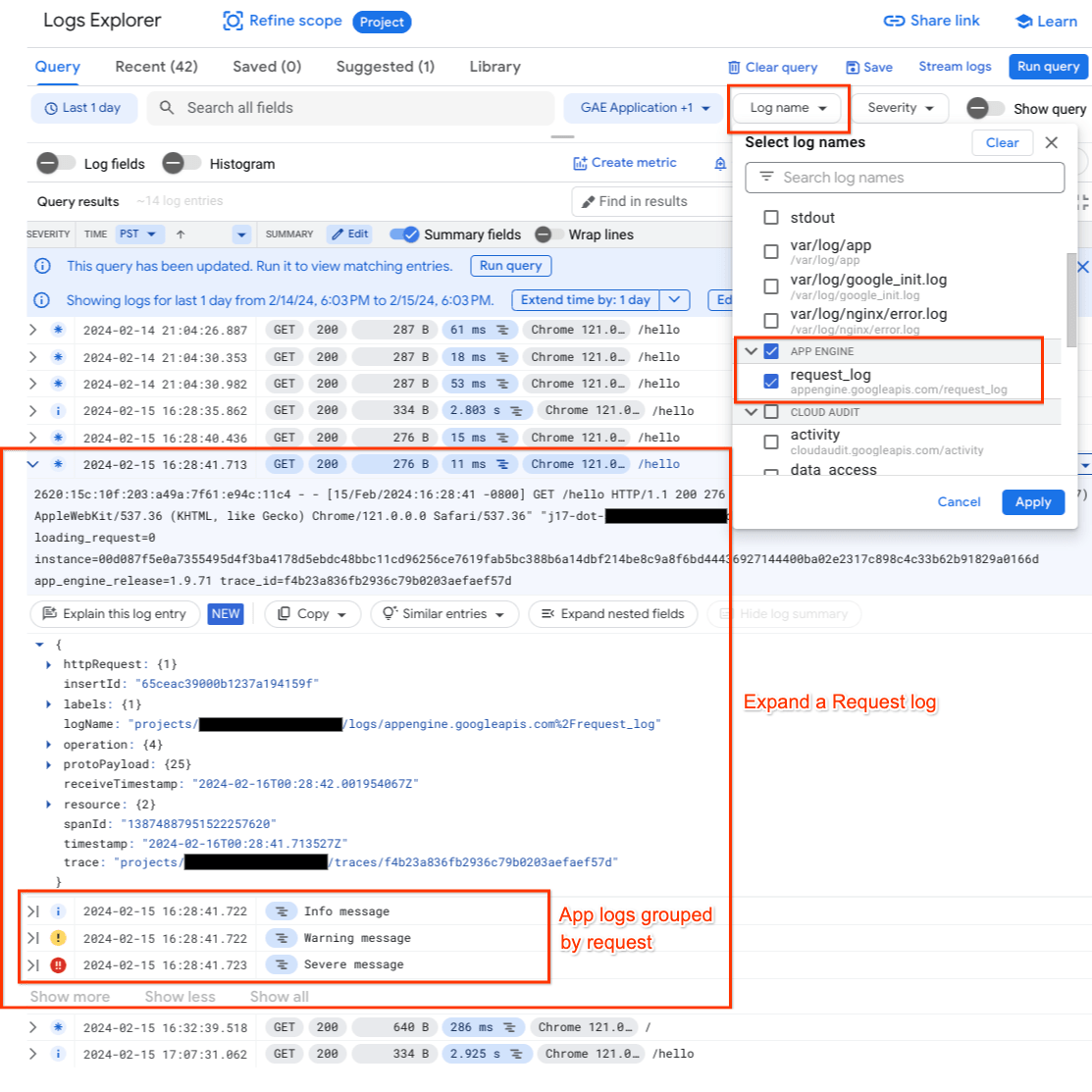Uncheck the APP ENGINE group checkbox

(771, 351)
